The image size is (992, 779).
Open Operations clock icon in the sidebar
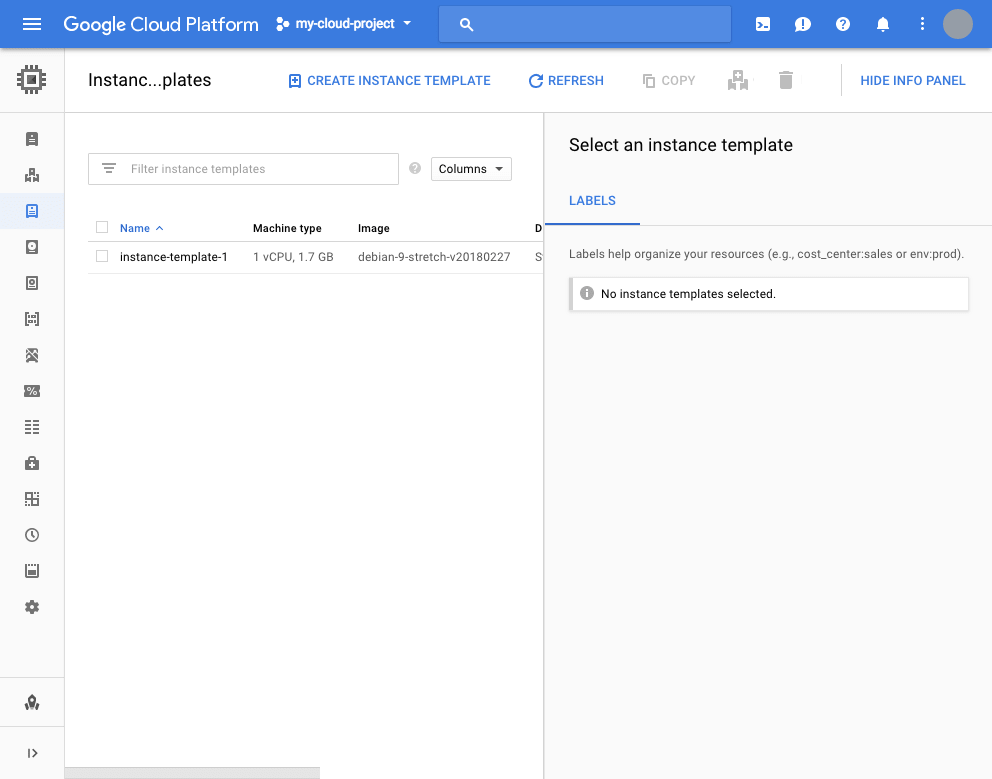(32, 535)
